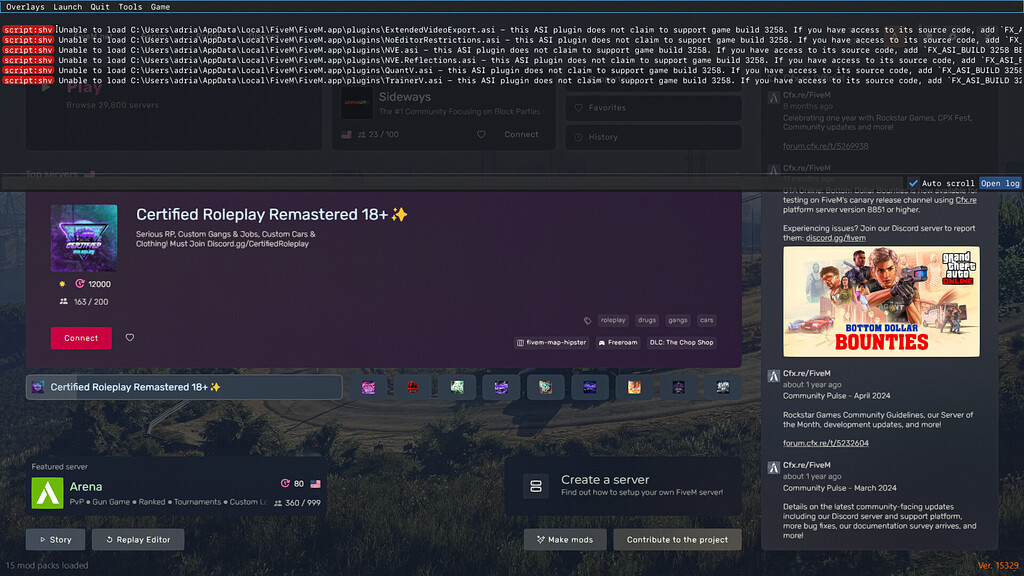This screenshot has height=576, width=1024.
Task: Open the dimmed Favorites list
Action: pos(653,108)
